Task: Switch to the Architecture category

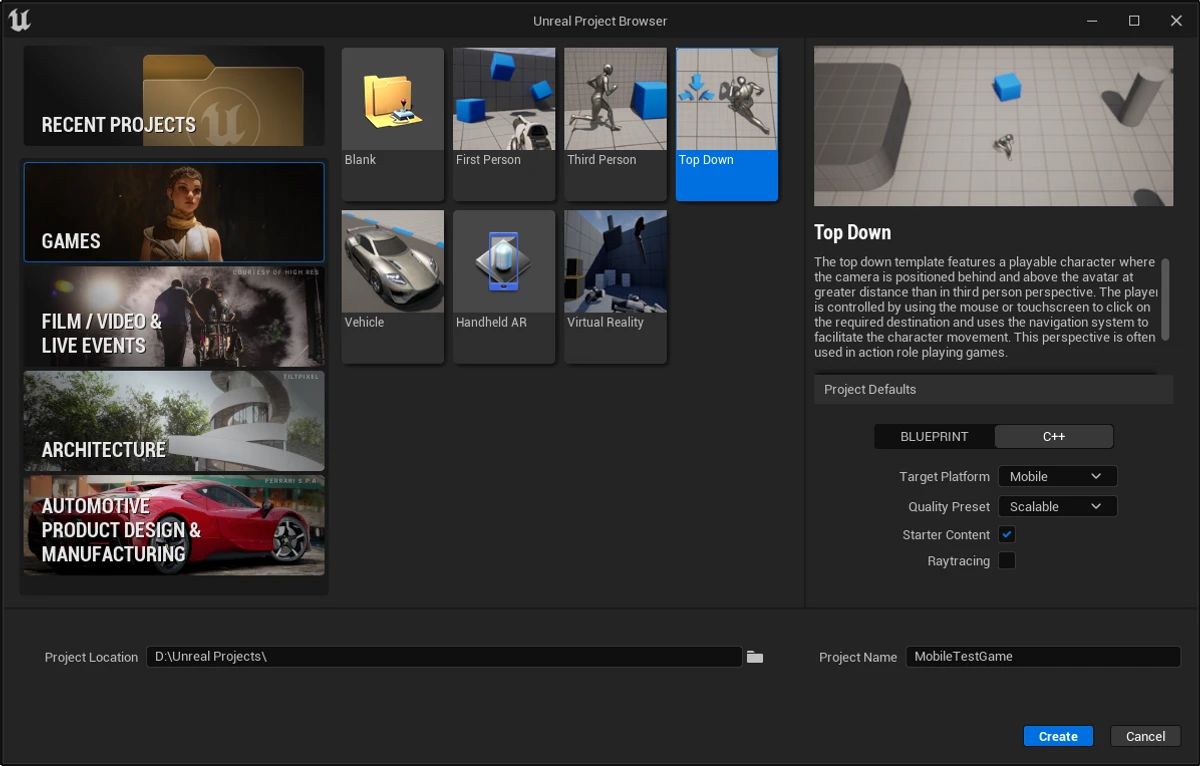Action: (174, 421)
